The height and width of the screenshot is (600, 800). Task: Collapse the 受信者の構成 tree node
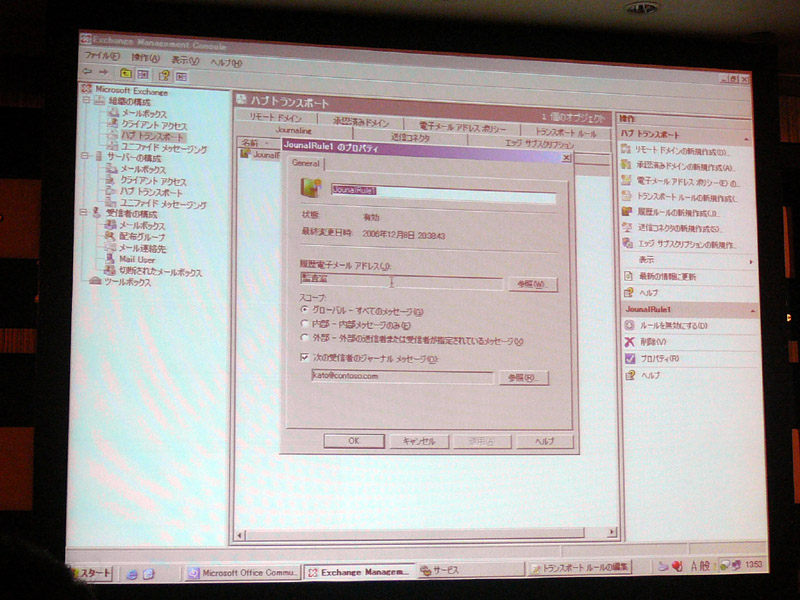click(84, 212)
